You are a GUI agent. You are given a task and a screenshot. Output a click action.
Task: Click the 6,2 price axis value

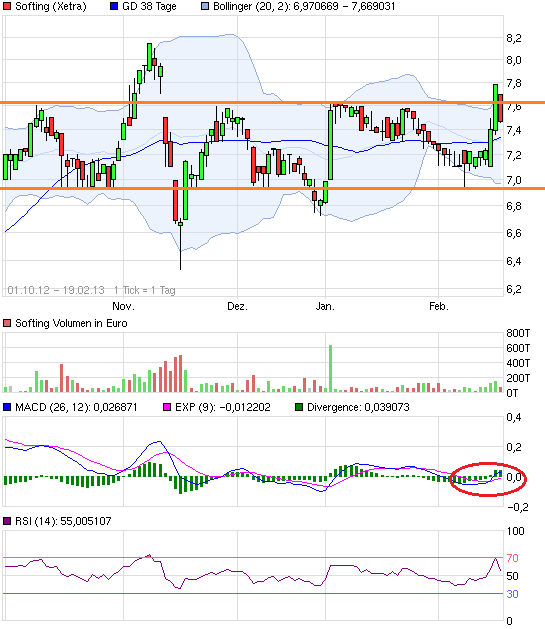click(514, 289)
